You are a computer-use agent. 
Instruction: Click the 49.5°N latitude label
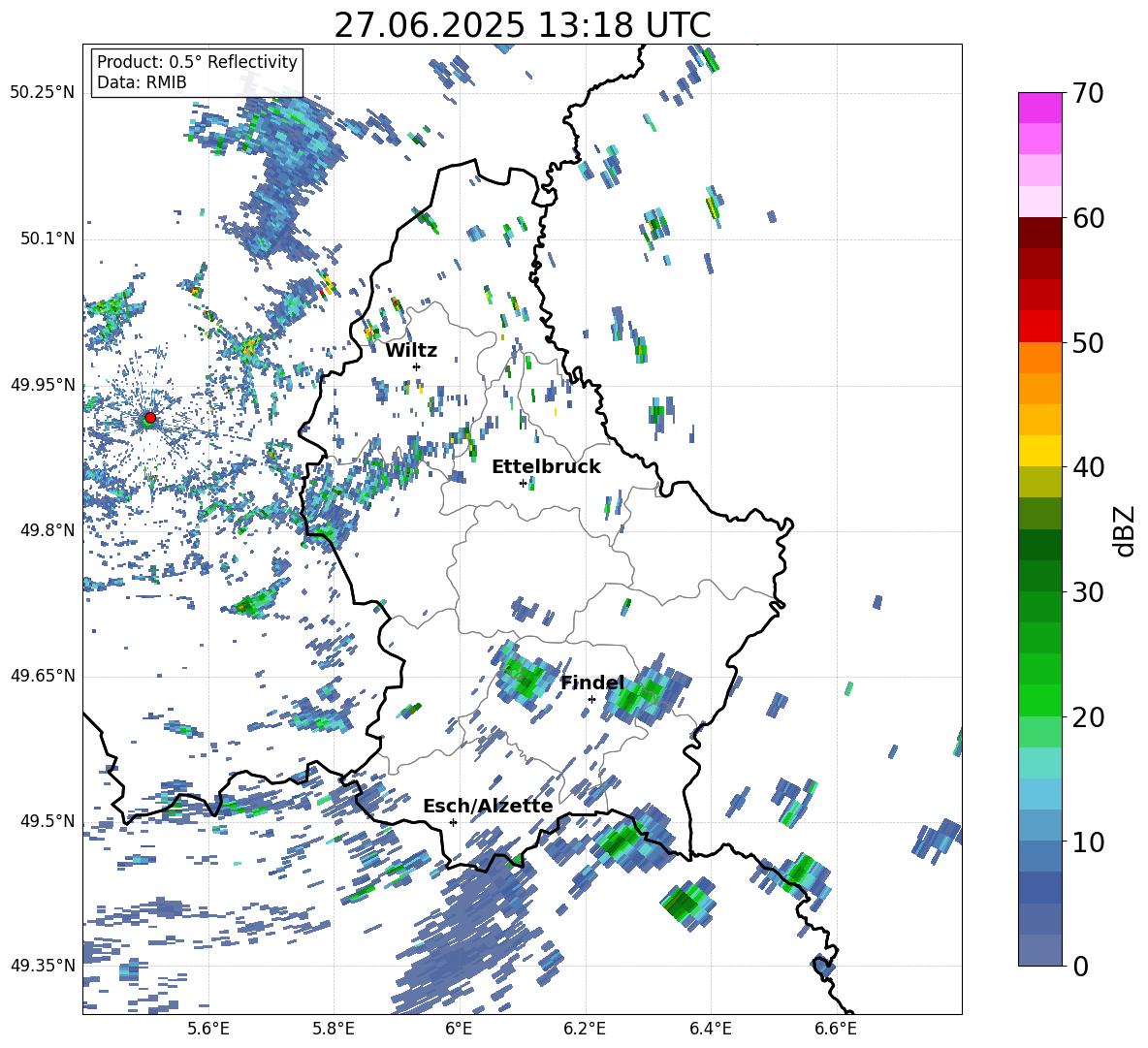[48, 820]
